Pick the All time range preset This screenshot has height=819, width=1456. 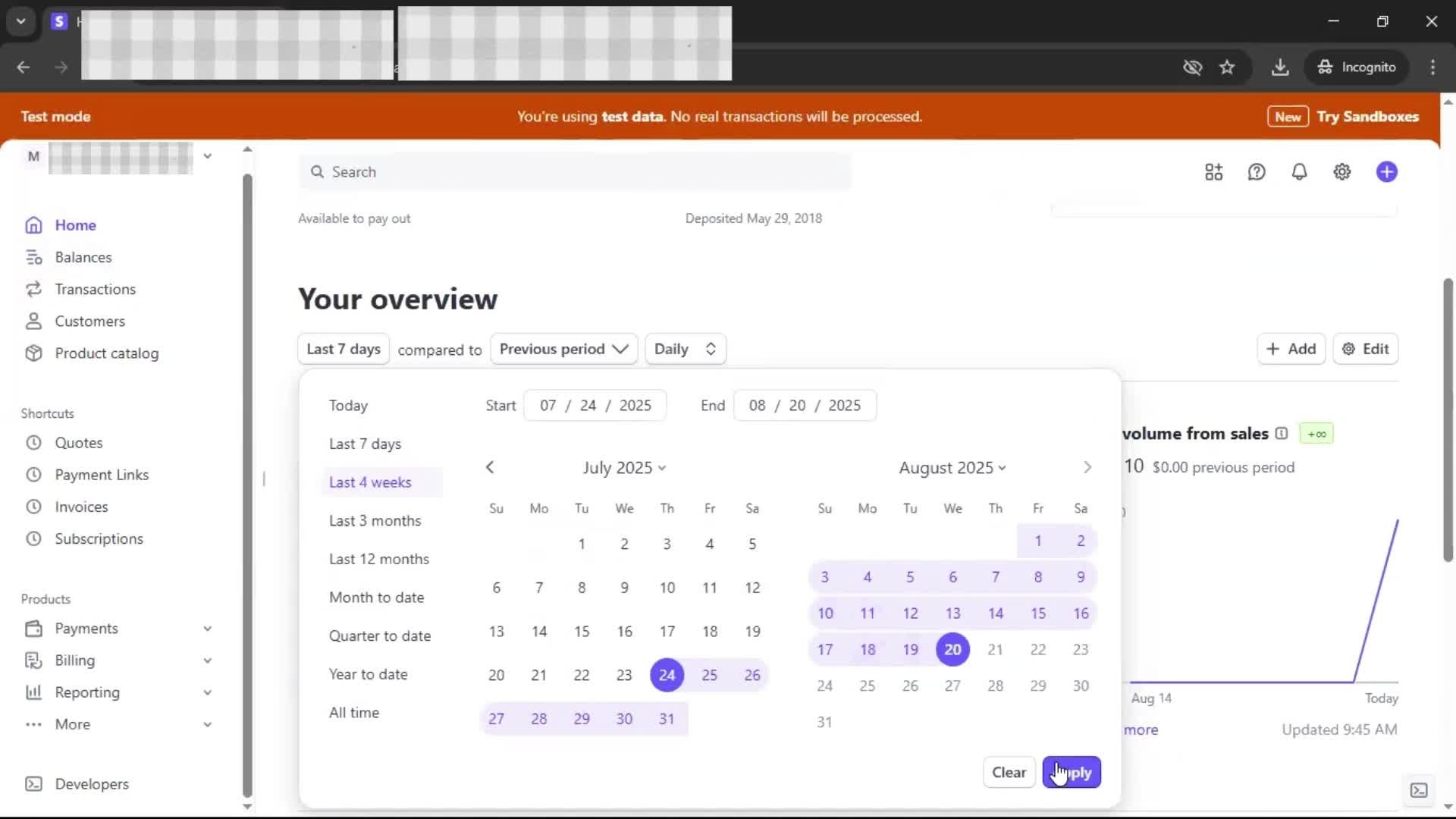353,713
